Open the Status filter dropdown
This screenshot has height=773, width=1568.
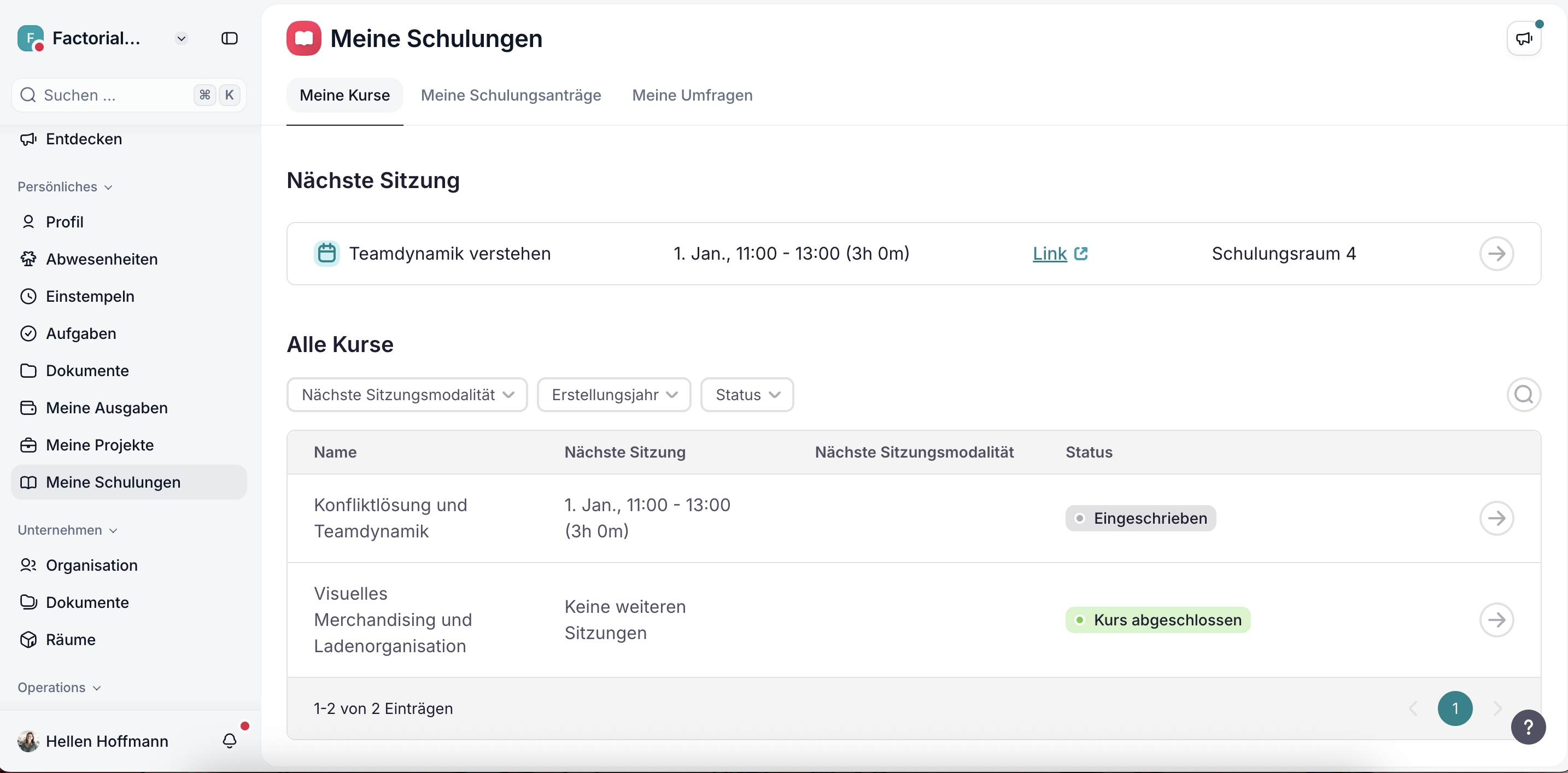click(x=746, y=394)
